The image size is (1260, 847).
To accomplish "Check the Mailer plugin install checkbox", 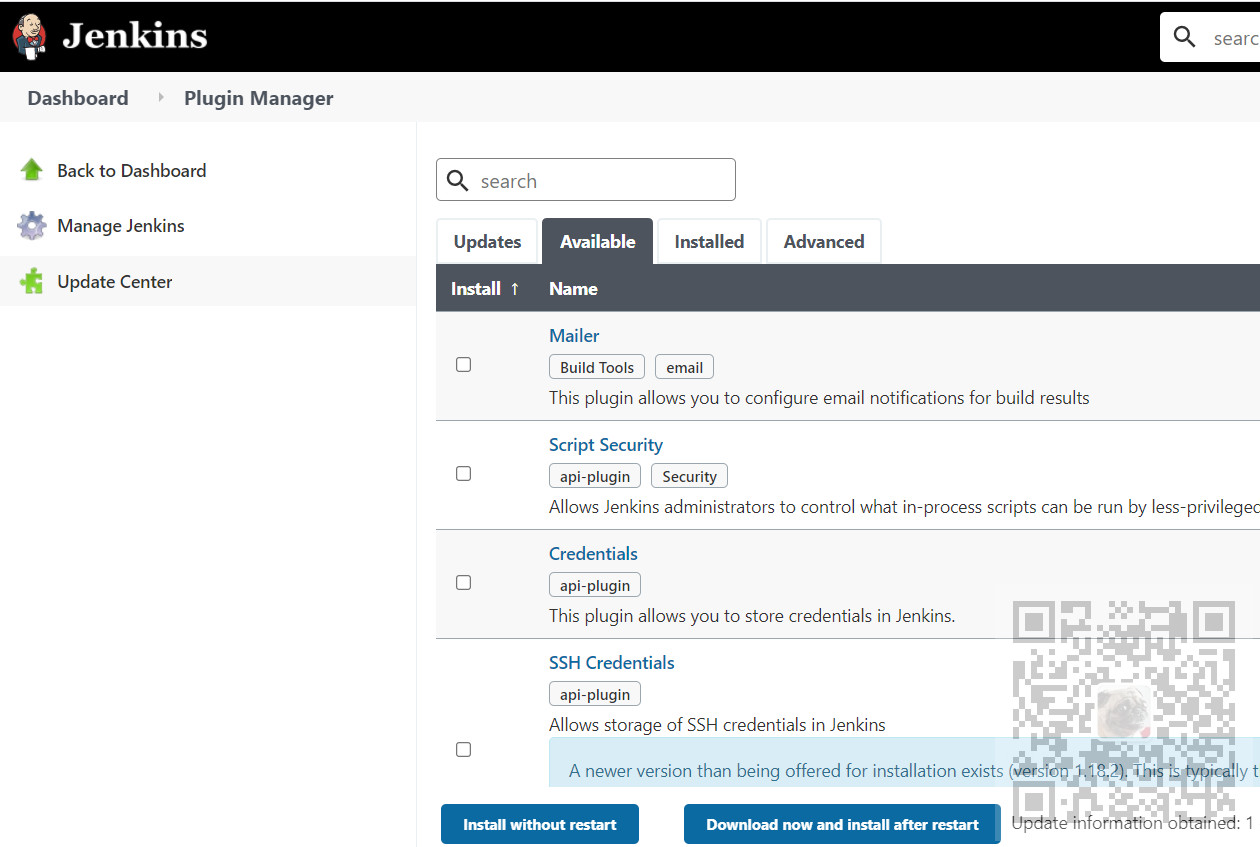I will click(x=463, y=365).
